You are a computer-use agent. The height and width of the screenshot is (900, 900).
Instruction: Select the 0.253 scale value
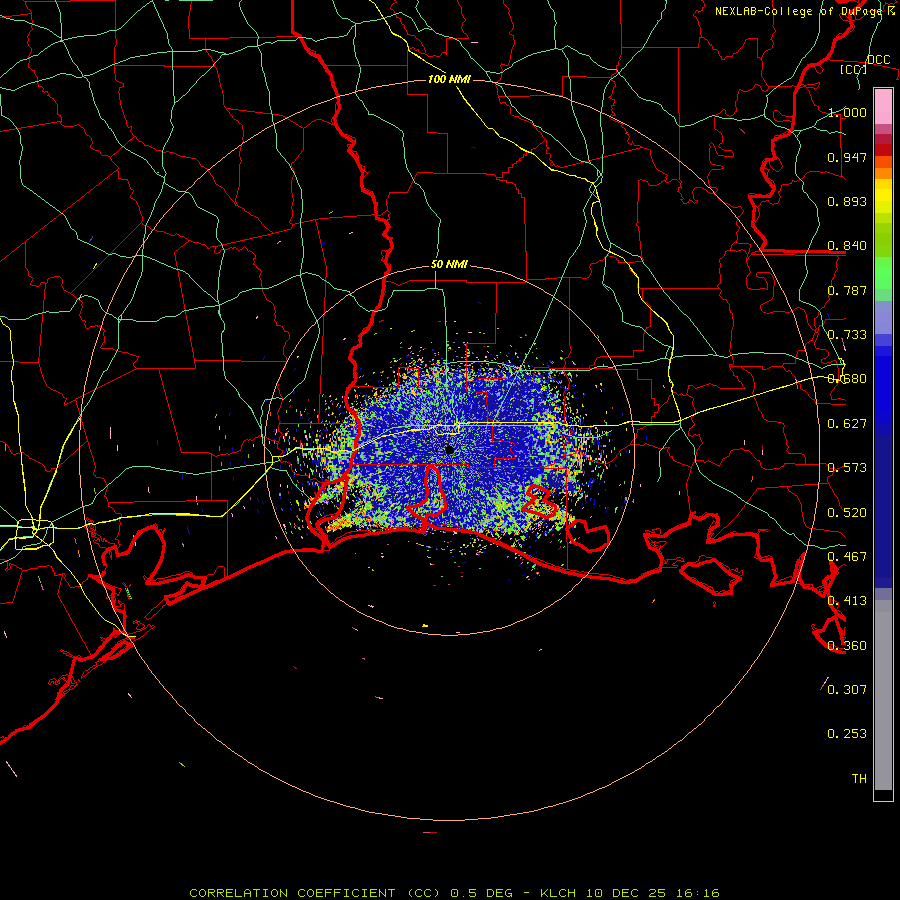click(x=847, y=734)
